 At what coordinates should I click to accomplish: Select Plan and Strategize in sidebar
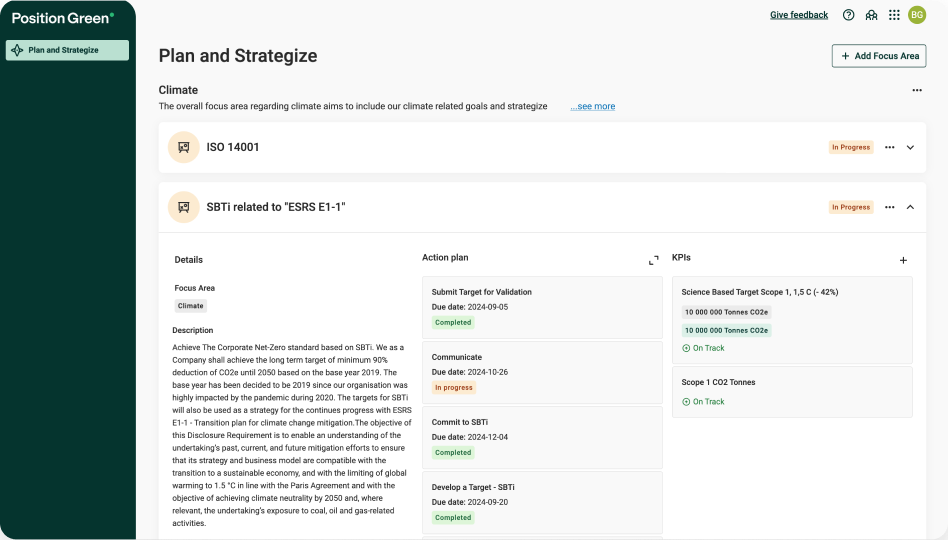(67, 50)
